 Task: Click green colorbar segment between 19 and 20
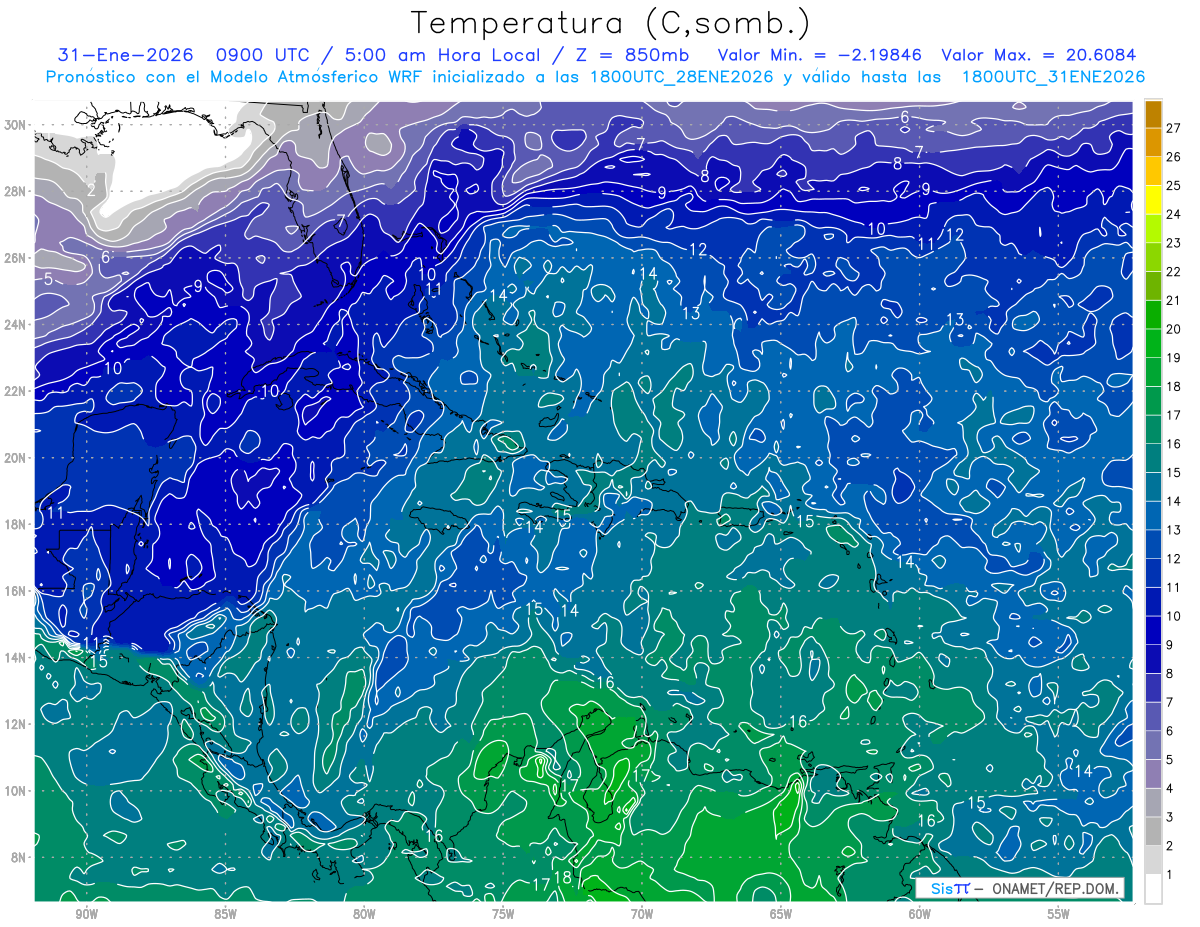[1153, 343]
